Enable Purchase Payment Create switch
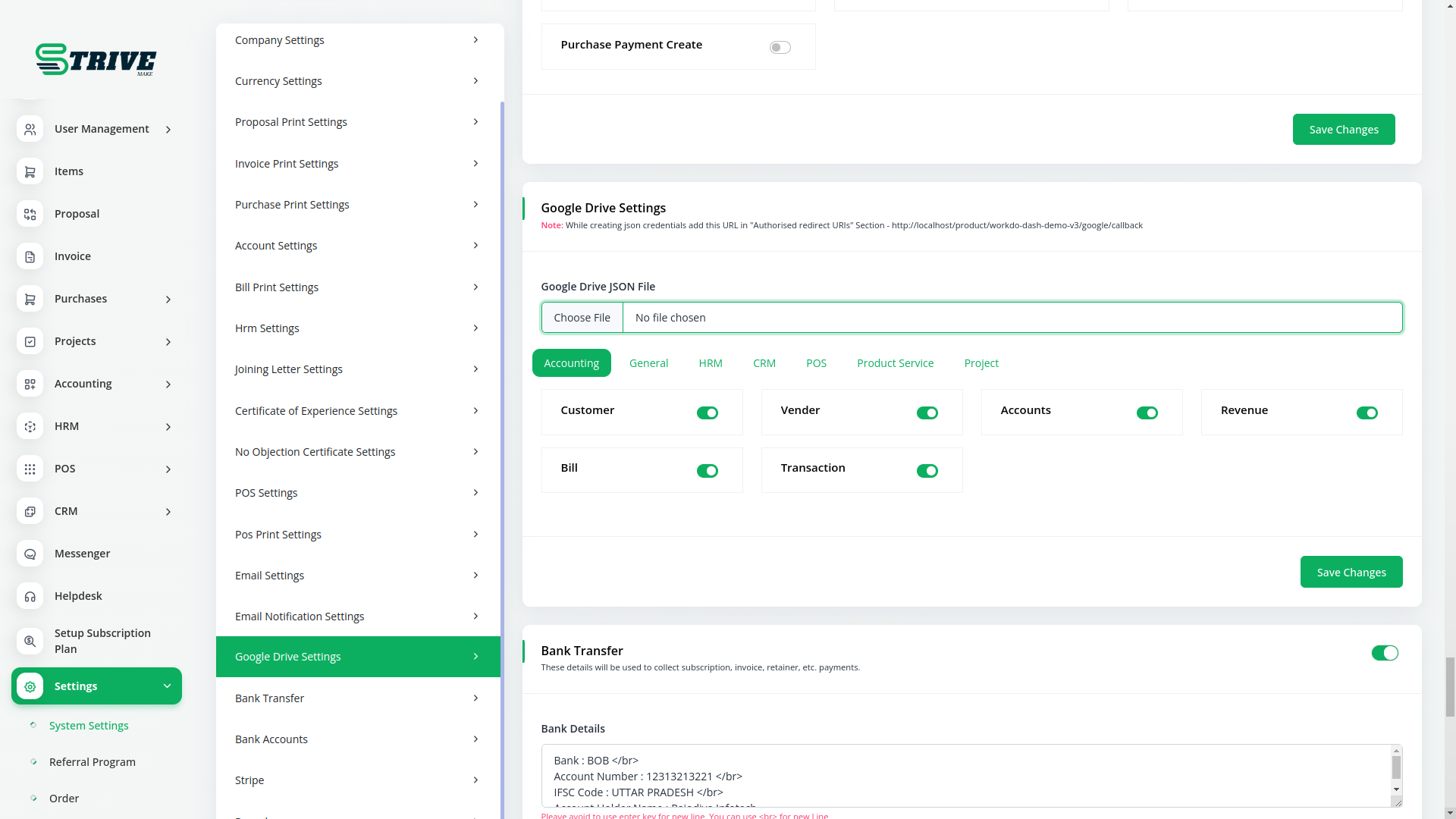1456x819 pixels. click(x=780, y=48)
